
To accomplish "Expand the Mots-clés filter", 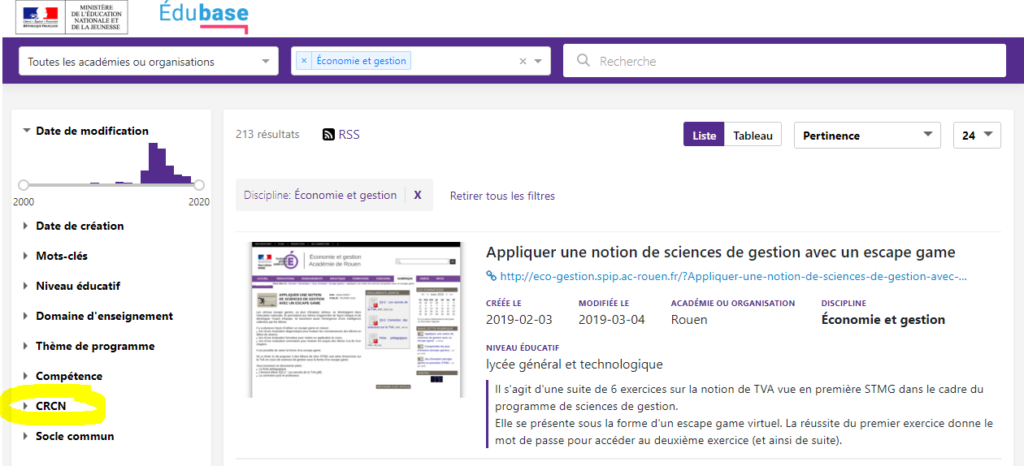I will tap(54, 256).
